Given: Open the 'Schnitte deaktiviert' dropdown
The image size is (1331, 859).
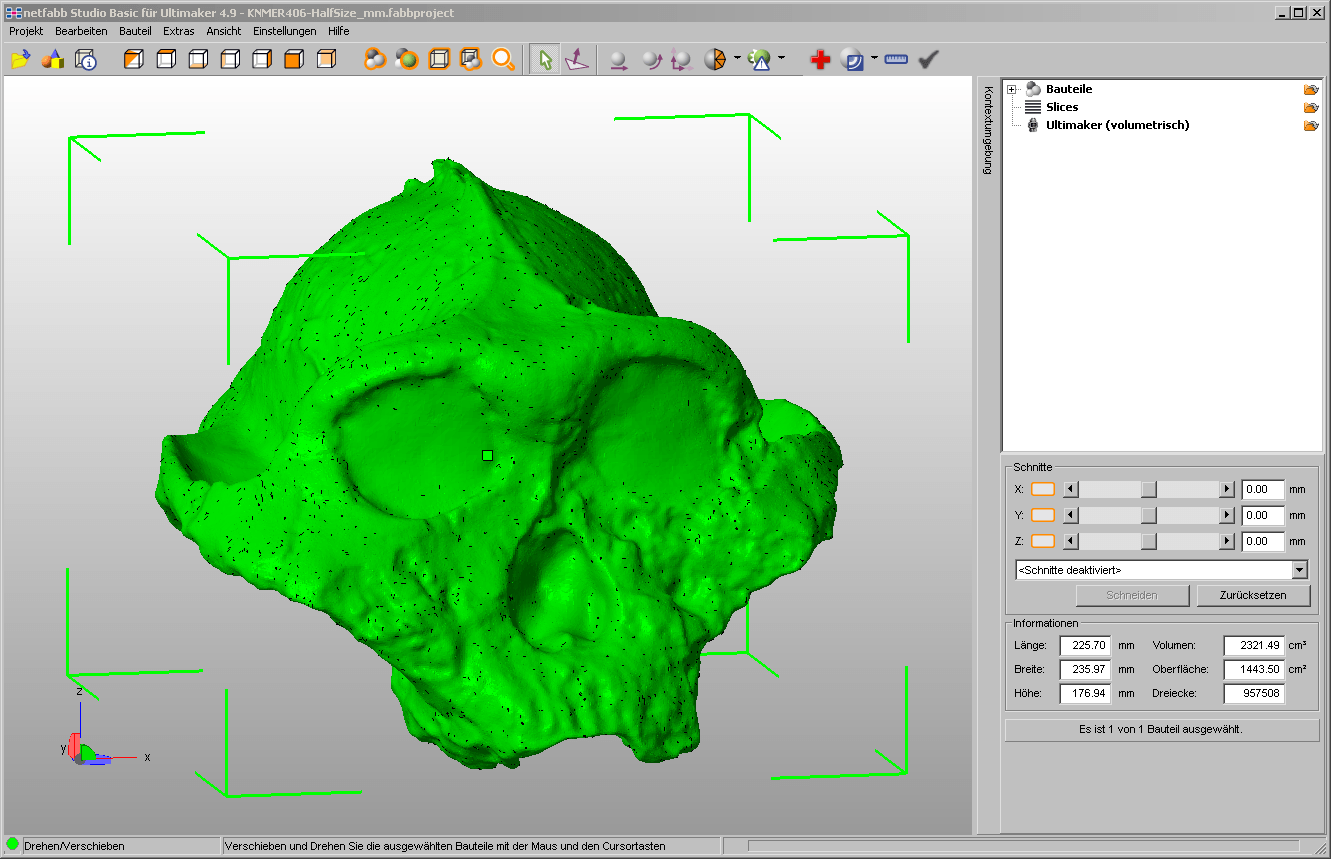Looking at the screenshot, I should tap(1299, 570).
